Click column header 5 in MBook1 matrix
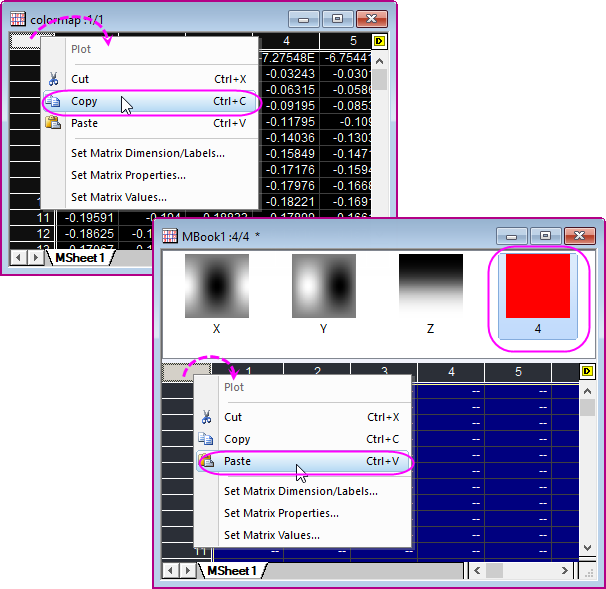The image size is (606, 589). point(518,372)
